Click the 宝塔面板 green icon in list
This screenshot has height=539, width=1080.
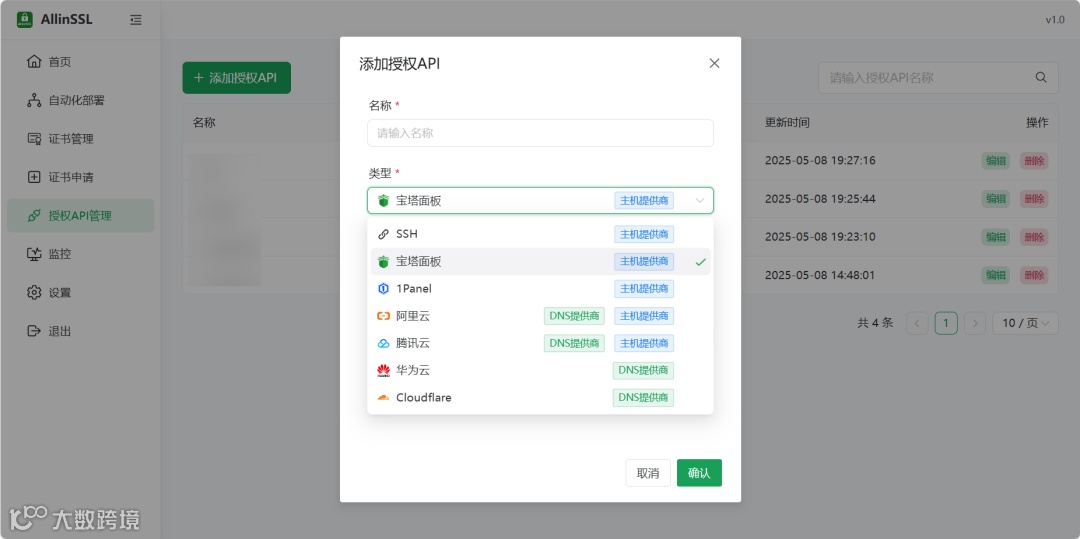(384, 262)
